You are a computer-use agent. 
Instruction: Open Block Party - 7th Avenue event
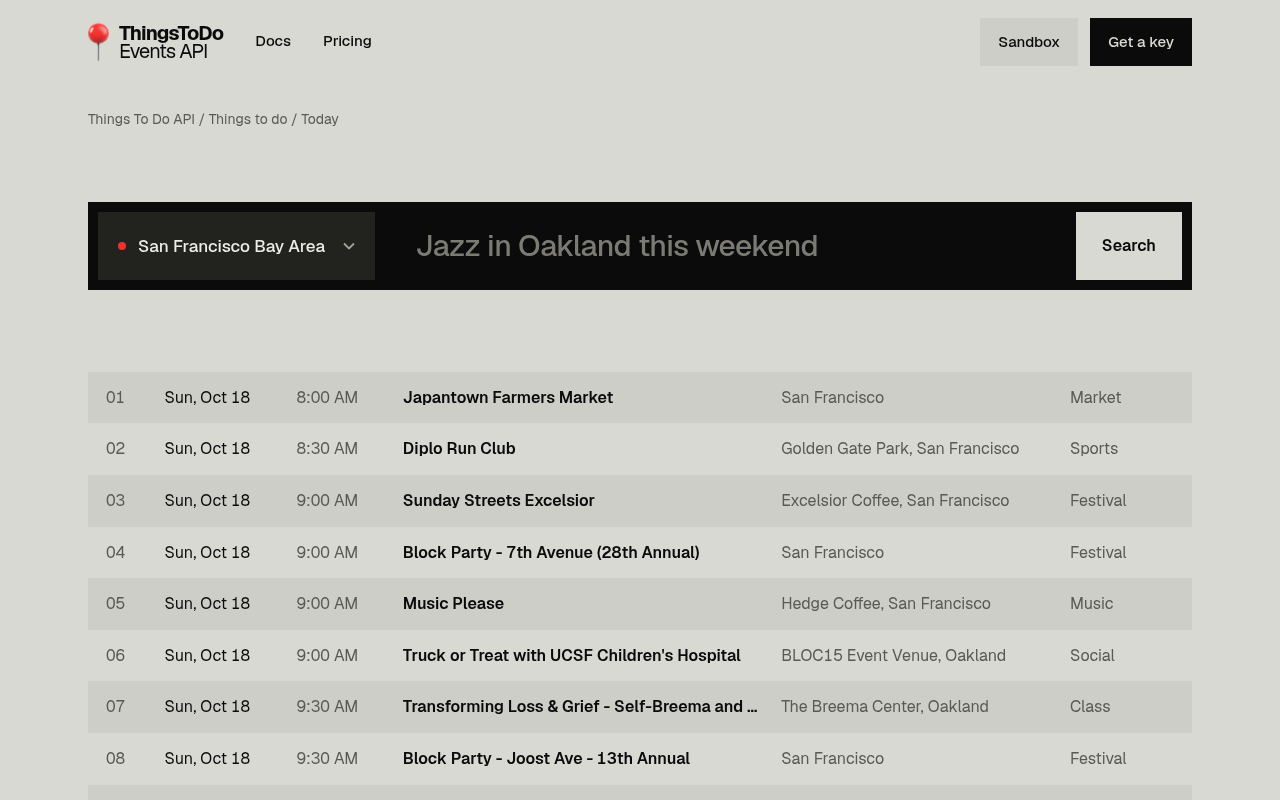pyautogui.click(x=551, y=552)
